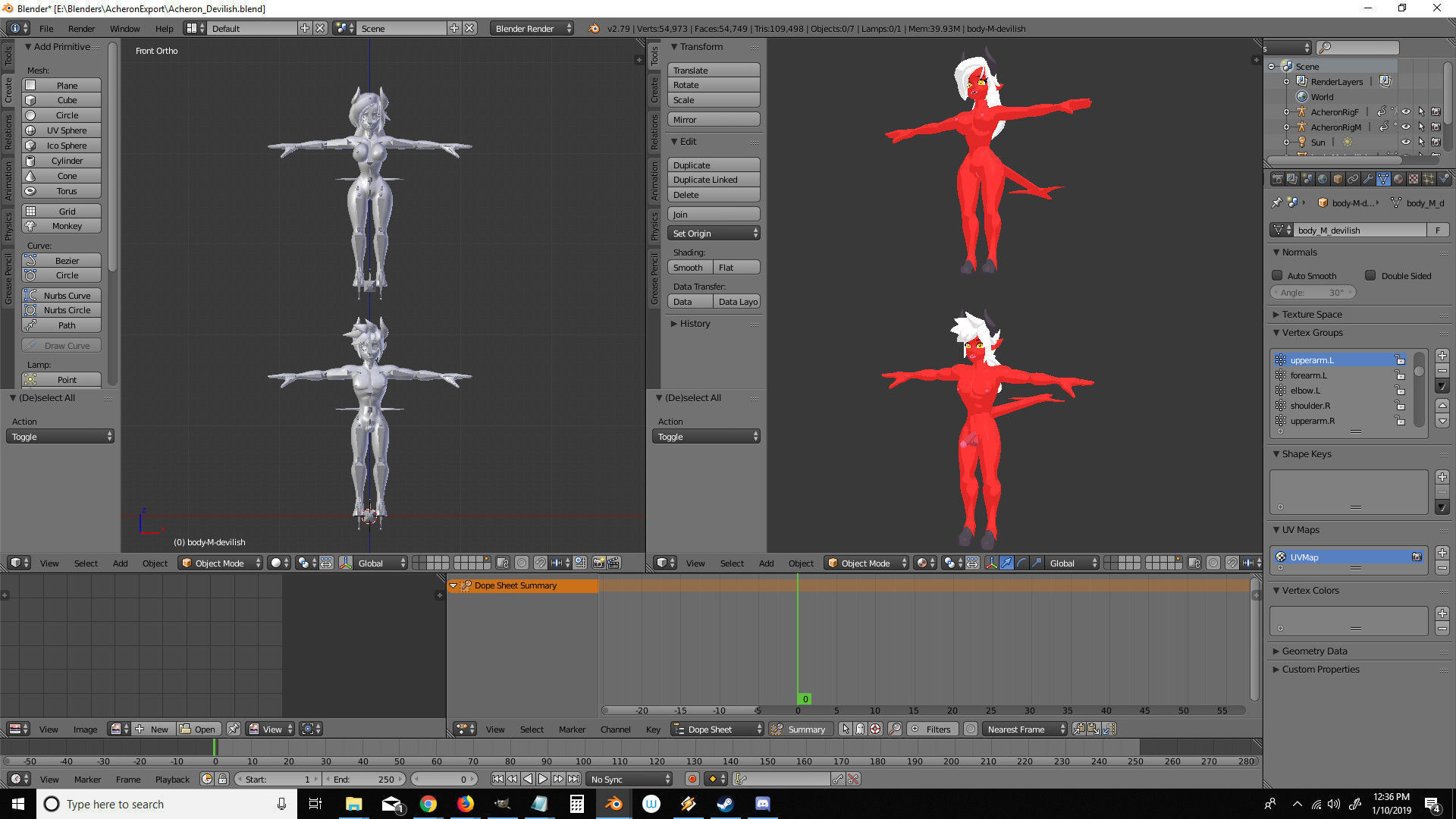Click the Translate button

point(714,71)
